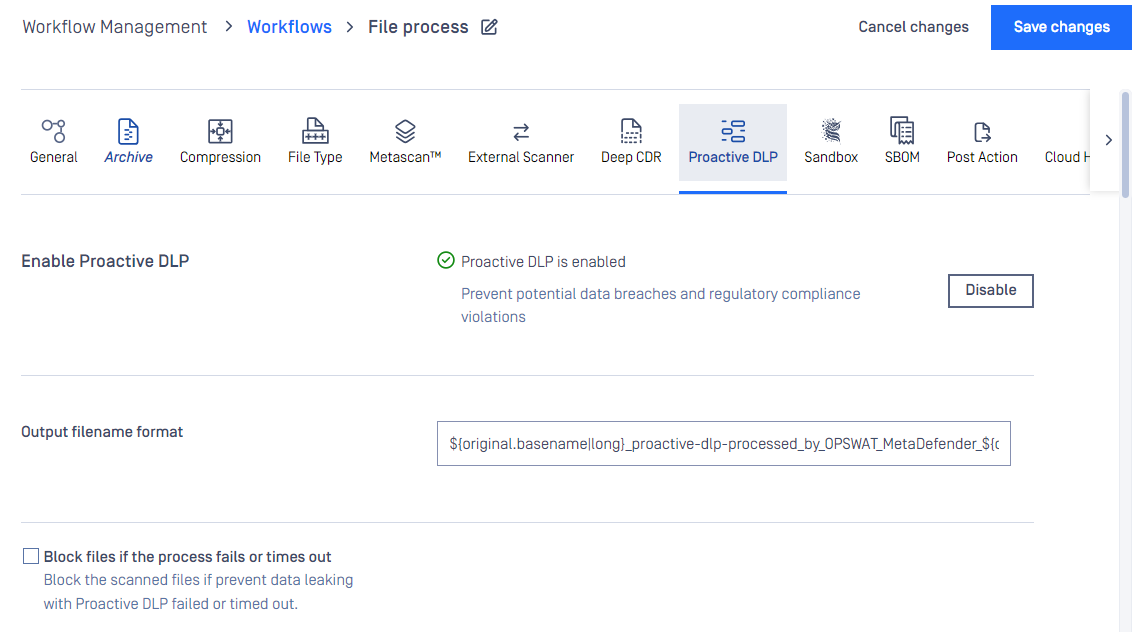Cancel changes to the workflow
The height and width of the screenshot is (632, 1140).
913,27
